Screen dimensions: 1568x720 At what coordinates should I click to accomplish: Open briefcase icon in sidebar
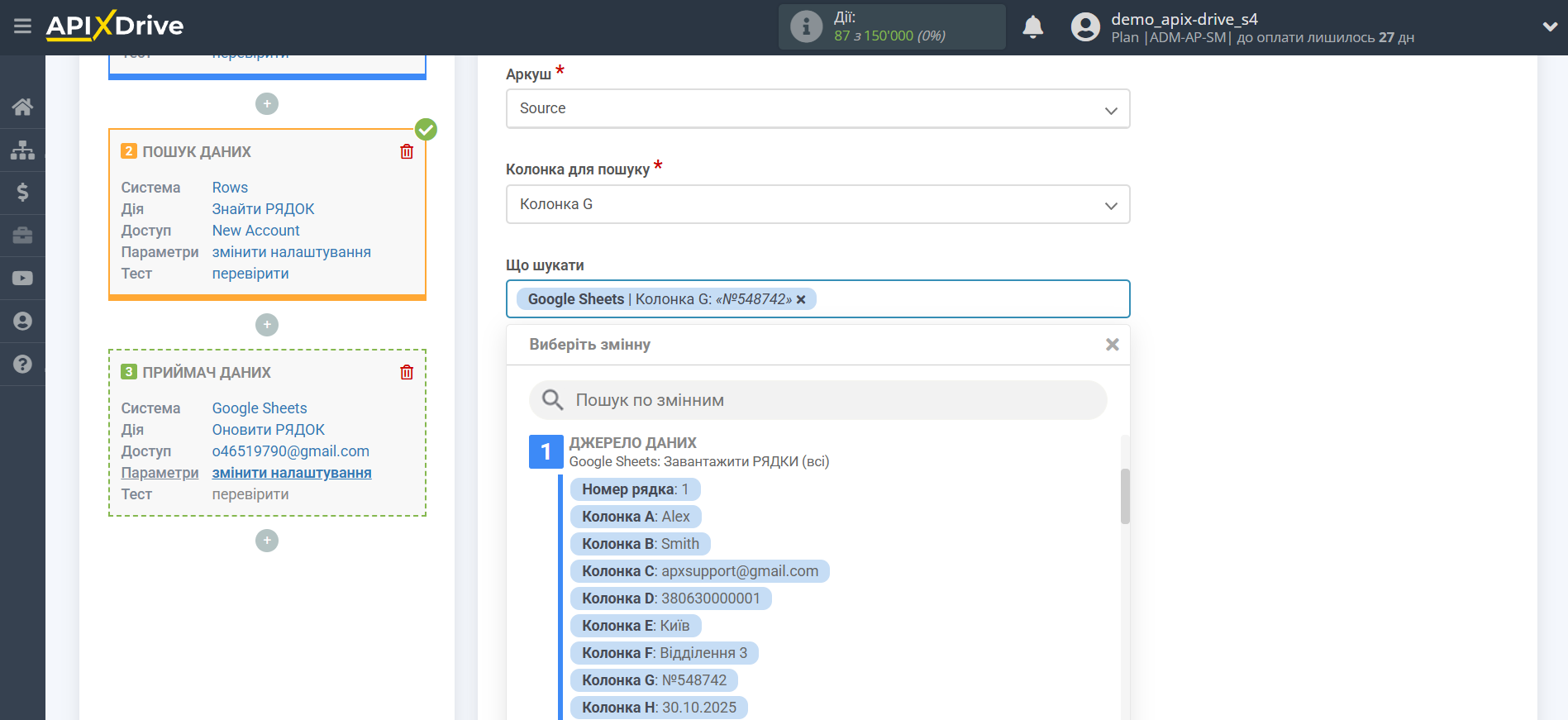point(22,236)
